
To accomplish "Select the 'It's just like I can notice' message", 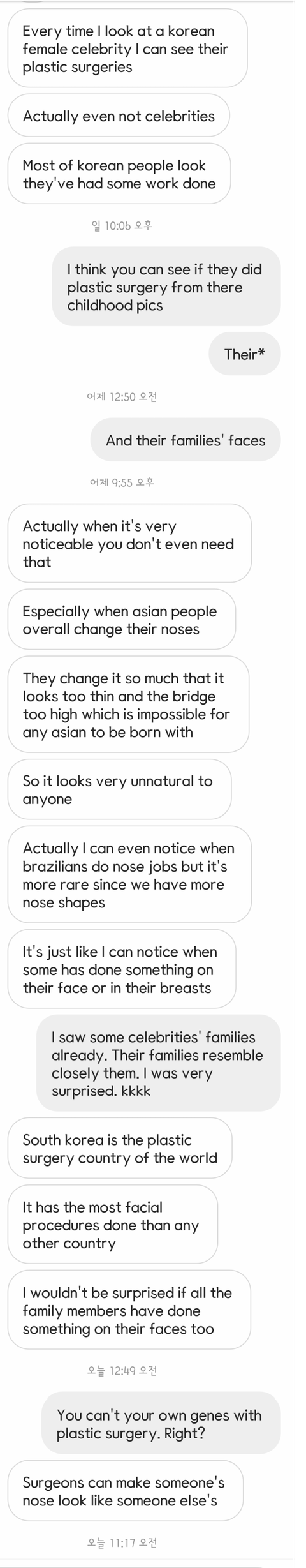I will [122, 969].
